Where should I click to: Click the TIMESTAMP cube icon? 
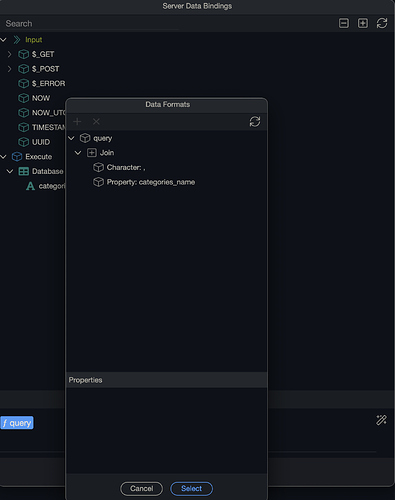coord(23,127)
